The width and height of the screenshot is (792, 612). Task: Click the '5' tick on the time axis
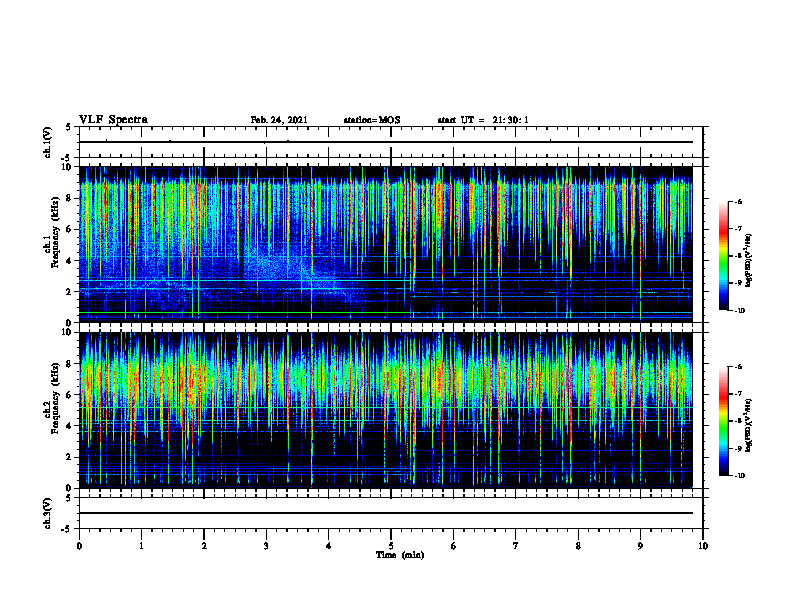click(391, 546)
